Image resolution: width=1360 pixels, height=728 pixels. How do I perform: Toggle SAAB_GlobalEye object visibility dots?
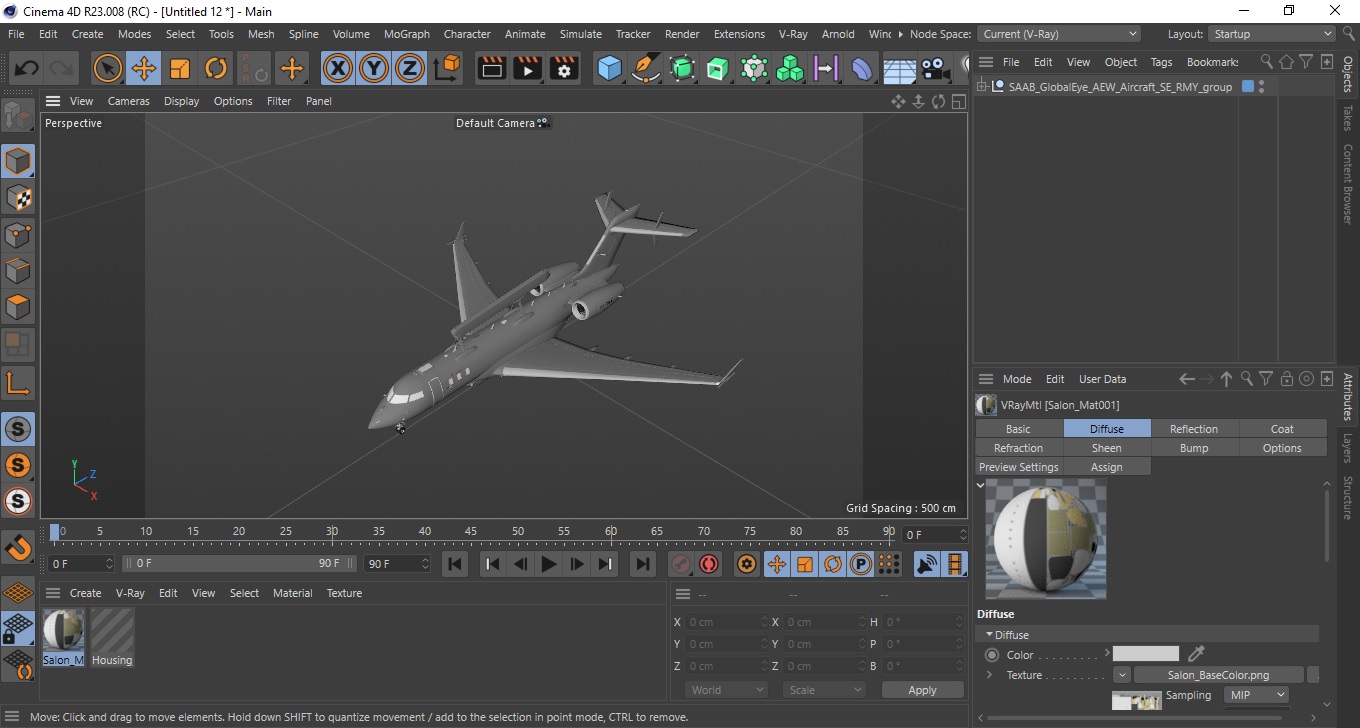1262,87
